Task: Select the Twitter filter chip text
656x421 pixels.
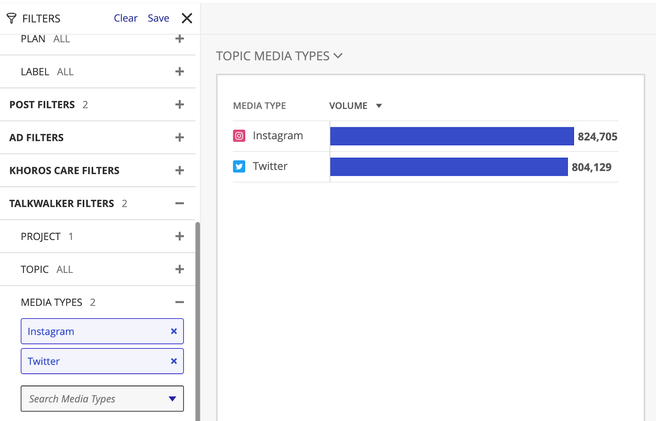Action: 44,361
